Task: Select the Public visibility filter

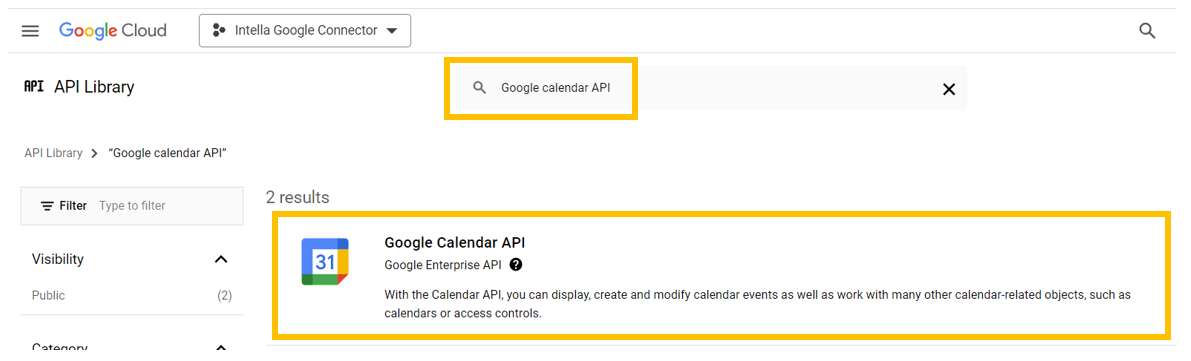Action: (49, 295)
